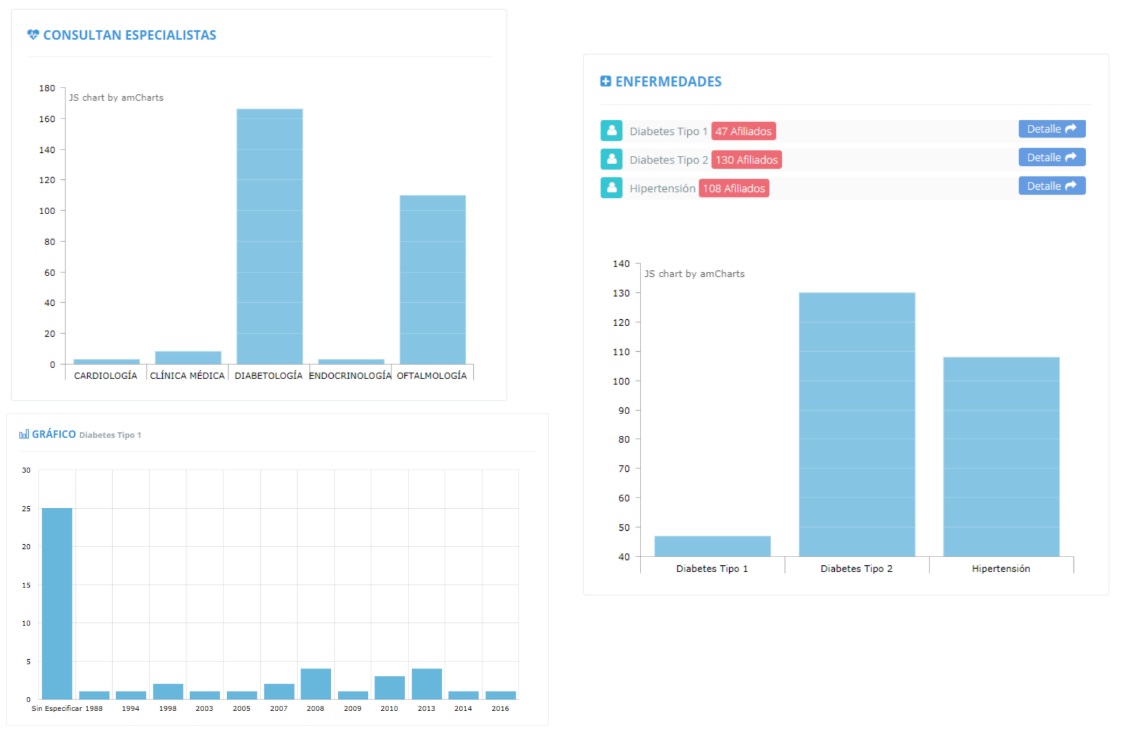Open Detalle for Hipertensión

coord(1051,186)
